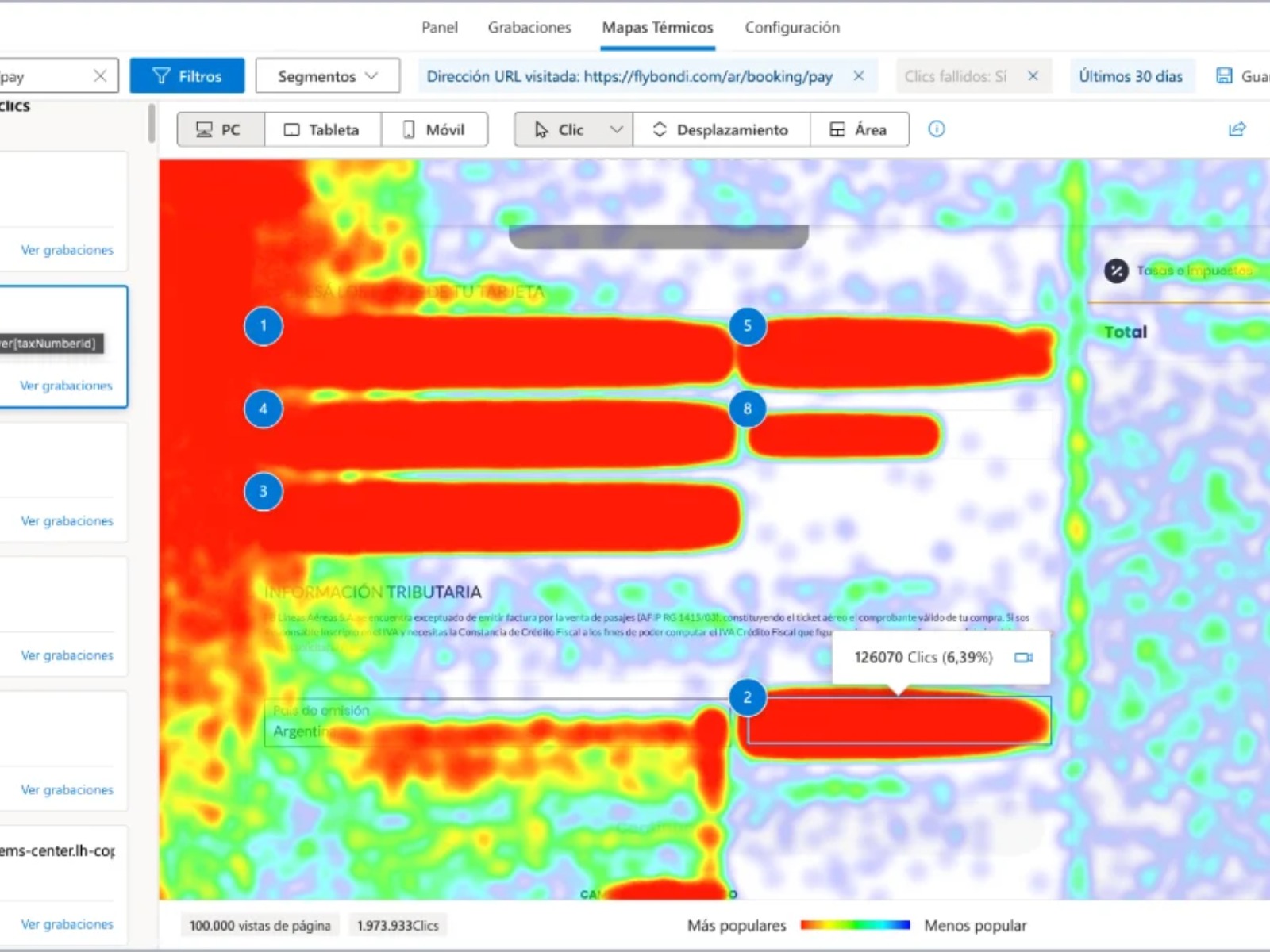Click the Tasas e Impuestos percent icon
This screenshot has height=952, width=1270.
tap(1116, 271)
